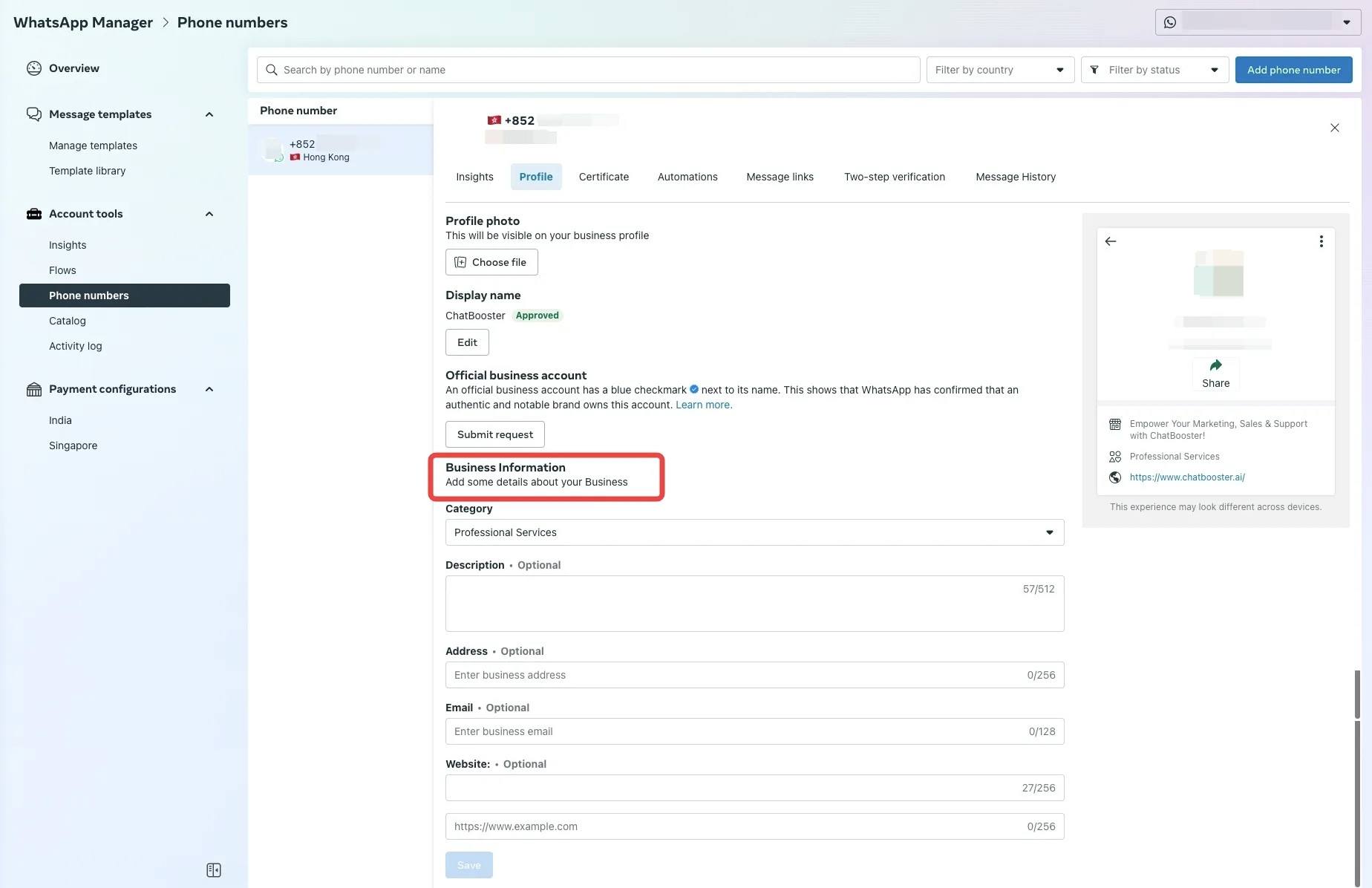Select the Profile tab
This screenshot has width=1372, height=888.
[536, 177]
